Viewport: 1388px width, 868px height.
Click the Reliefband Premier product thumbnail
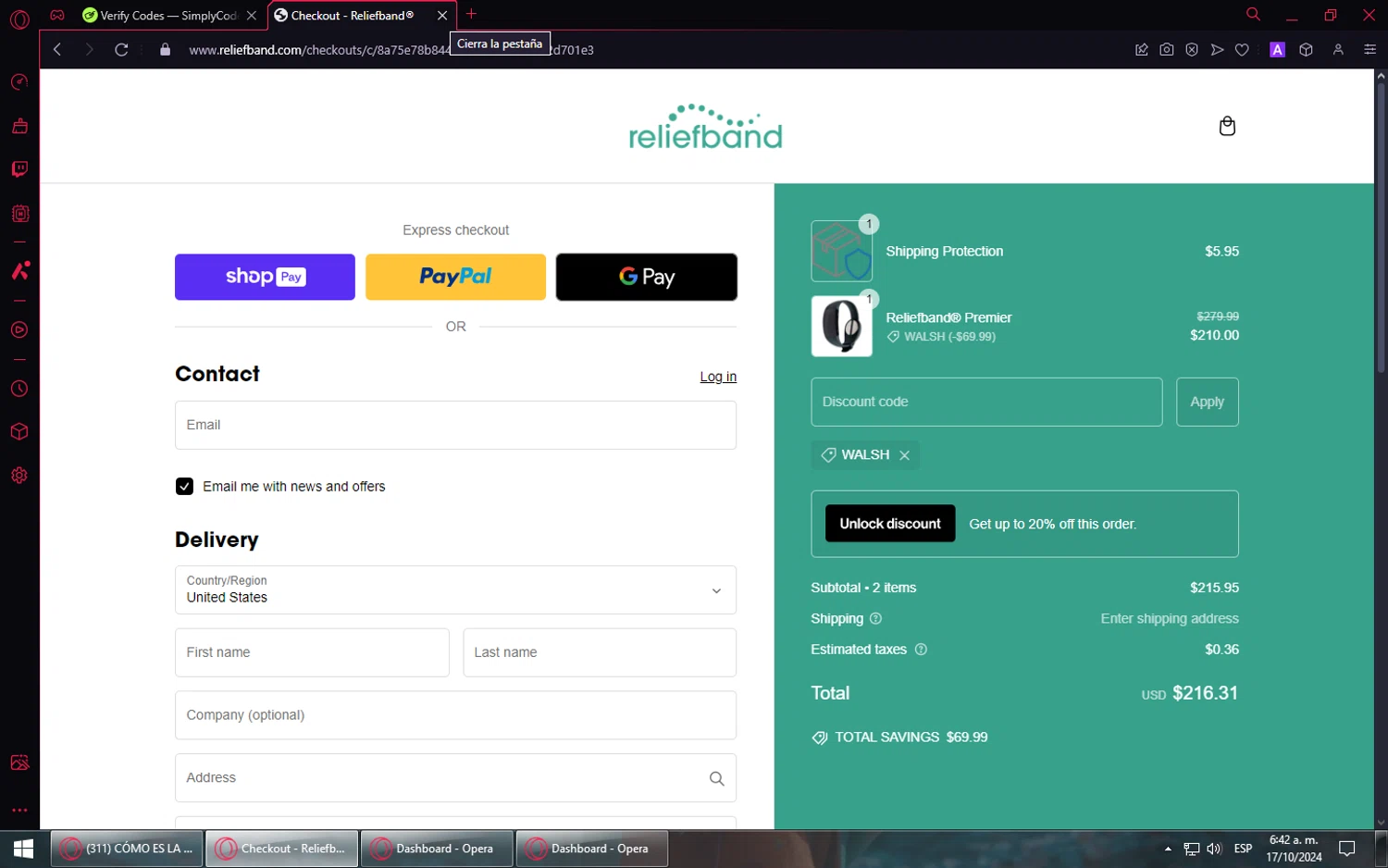(842, 326)
